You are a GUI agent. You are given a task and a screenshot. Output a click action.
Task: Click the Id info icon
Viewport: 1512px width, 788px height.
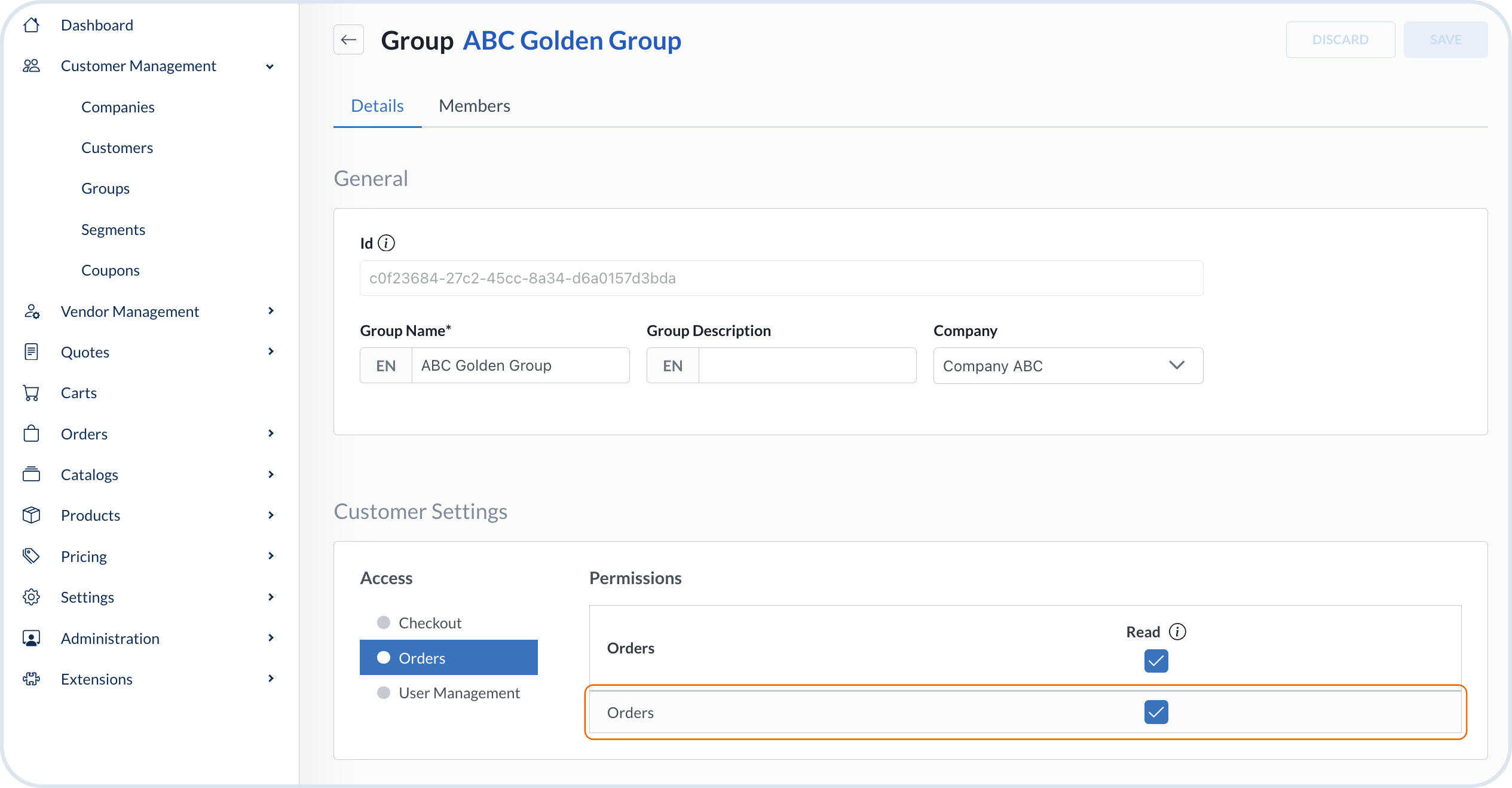(x=387, y=243)
